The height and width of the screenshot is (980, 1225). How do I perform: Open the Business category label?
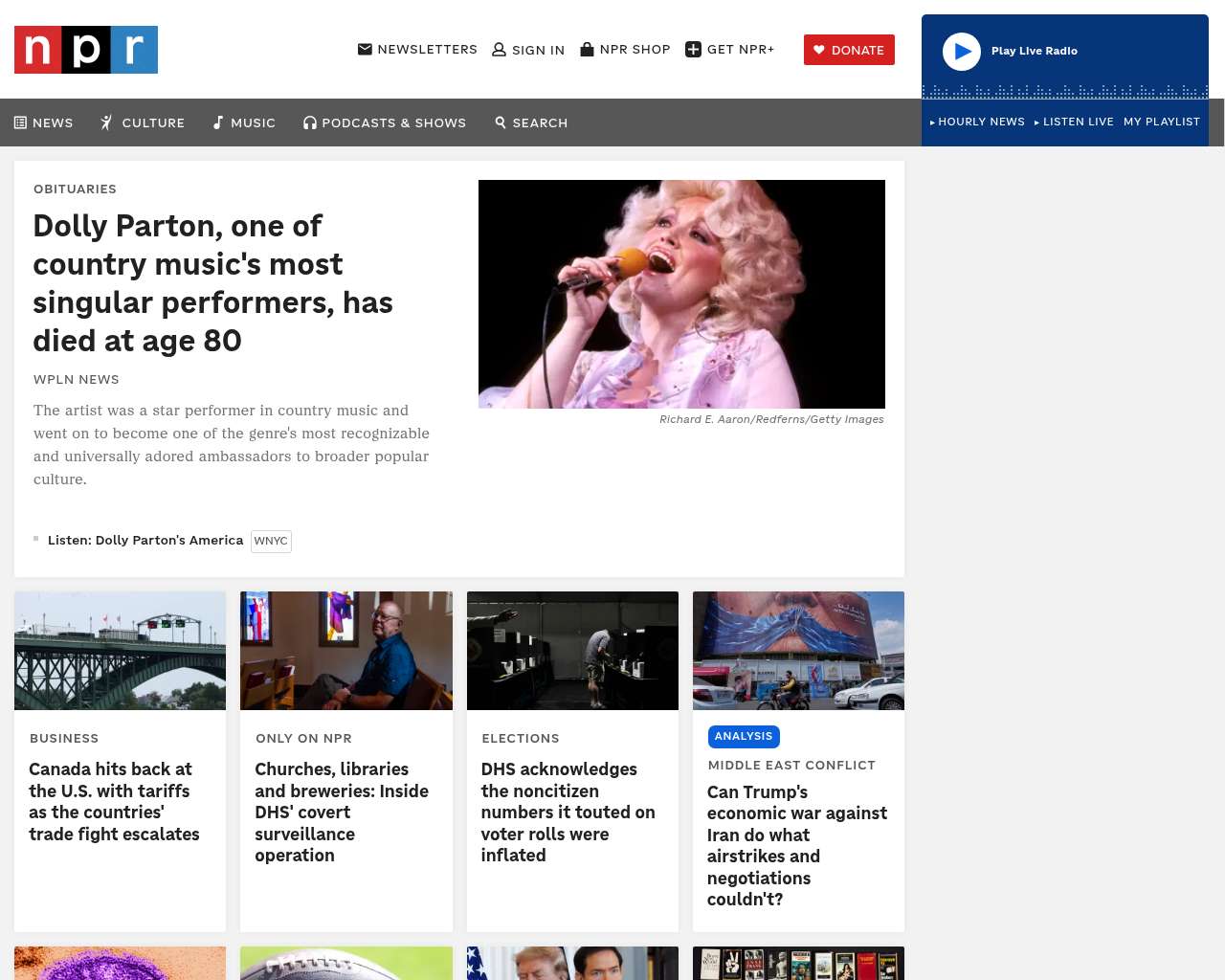click(x=64, y=738)
